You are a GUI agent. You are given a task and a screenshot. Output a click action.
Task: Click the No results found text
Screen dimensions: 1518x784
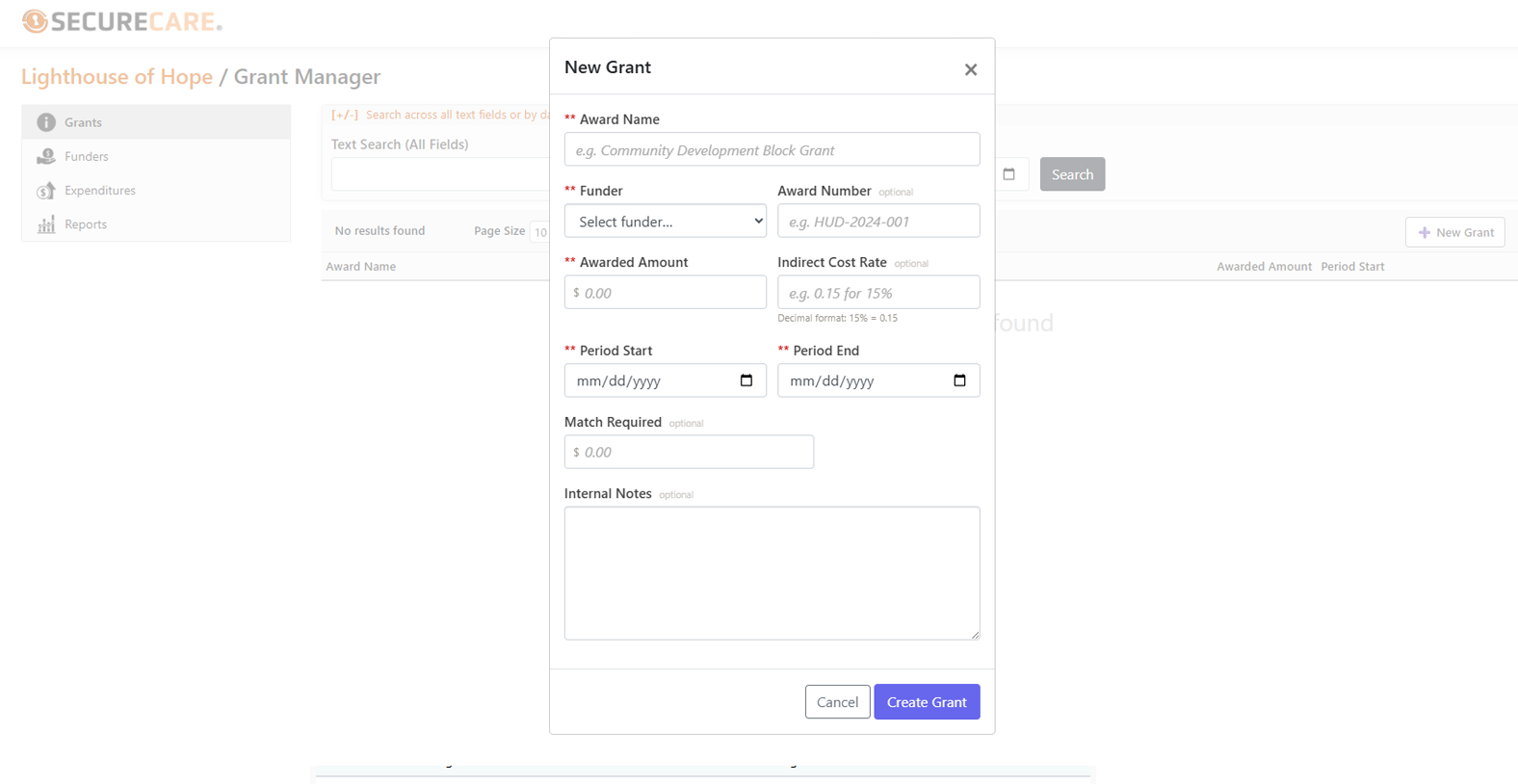(x=379, y=231)
